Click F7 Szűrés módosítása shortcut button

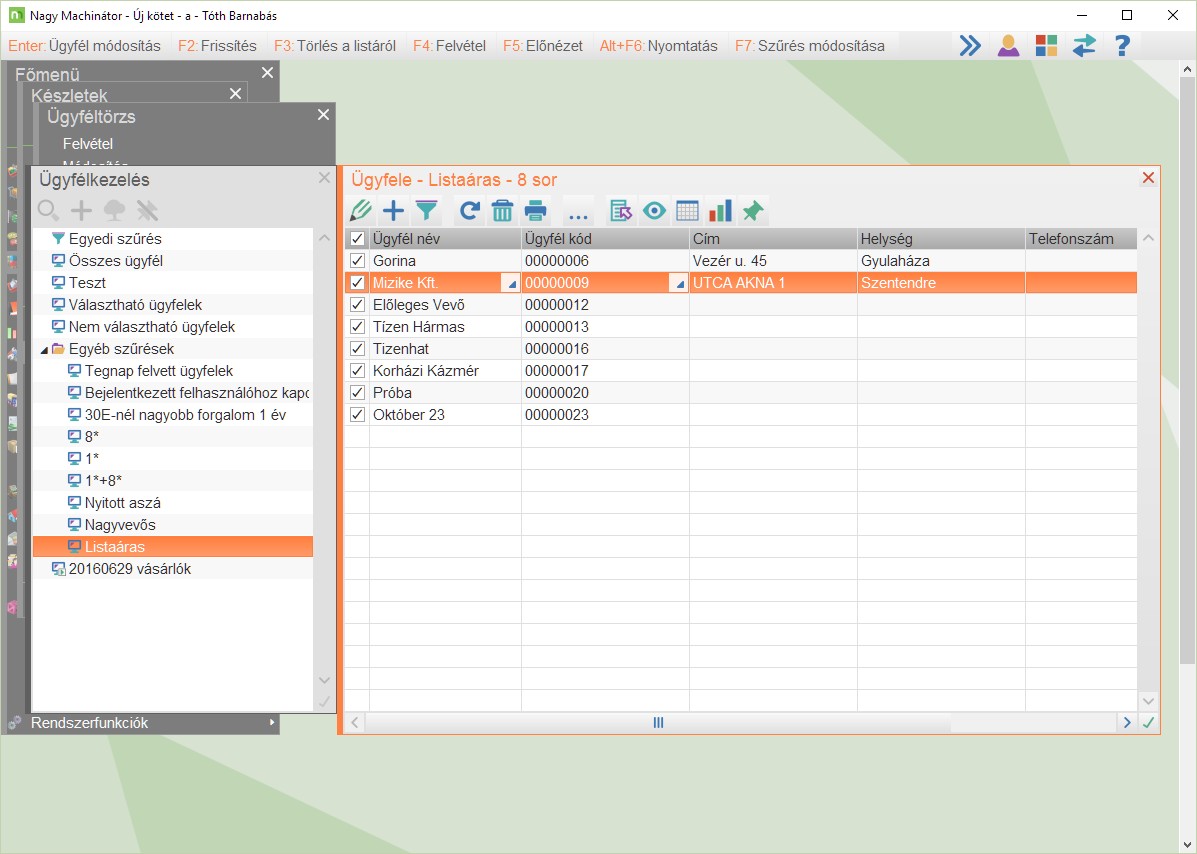(809, 45)
